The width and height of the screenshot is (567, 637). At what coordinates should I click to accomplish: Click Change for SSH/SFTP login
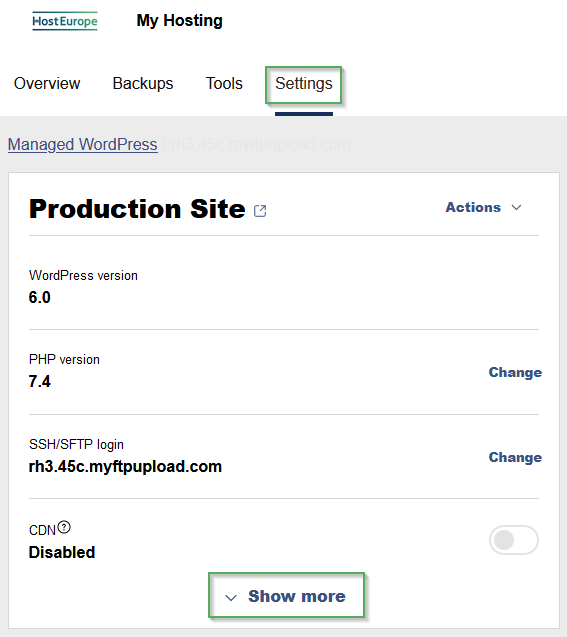point(515,457)
